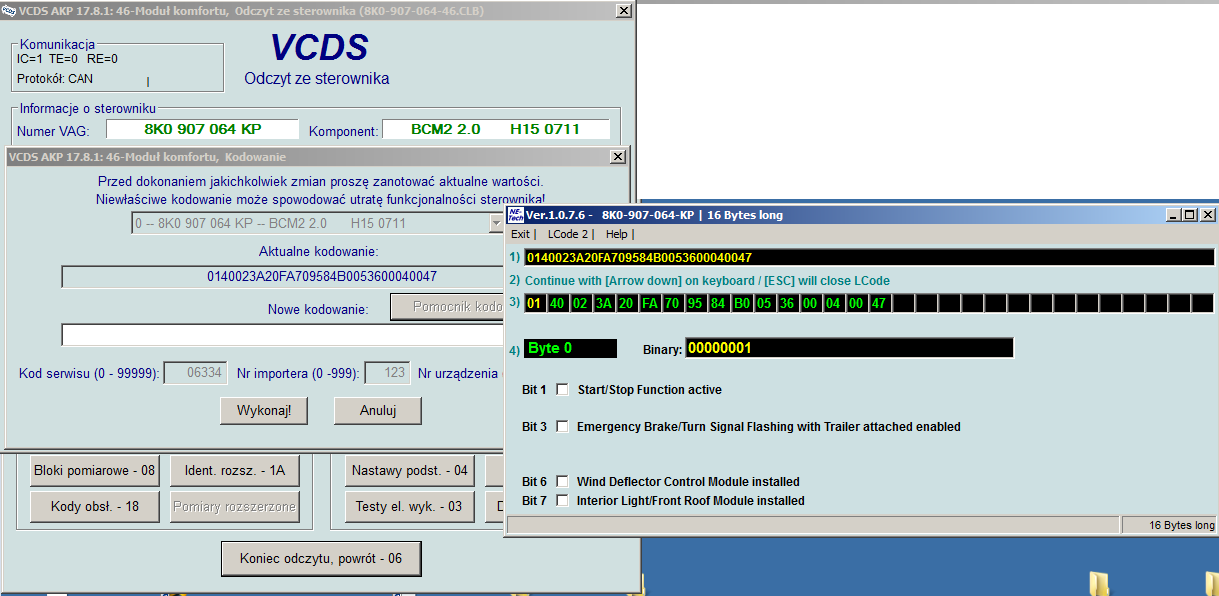Click Pomiary rozszerzone button
The height and width of the screenshot is (596, 1219).
(235, 507)
